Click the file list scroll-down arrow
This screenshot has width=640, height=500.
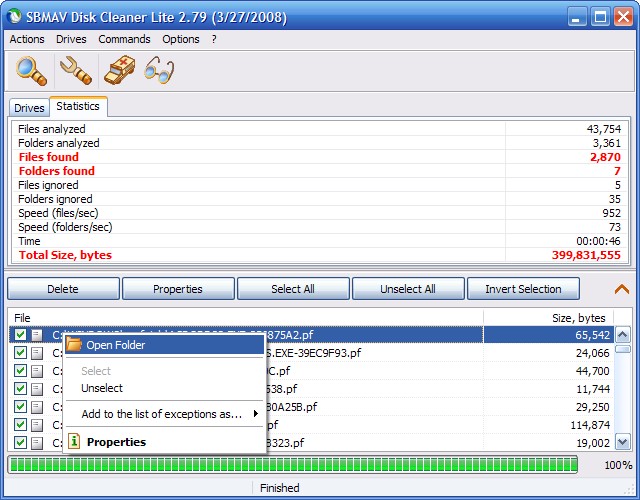coord(622,442)
